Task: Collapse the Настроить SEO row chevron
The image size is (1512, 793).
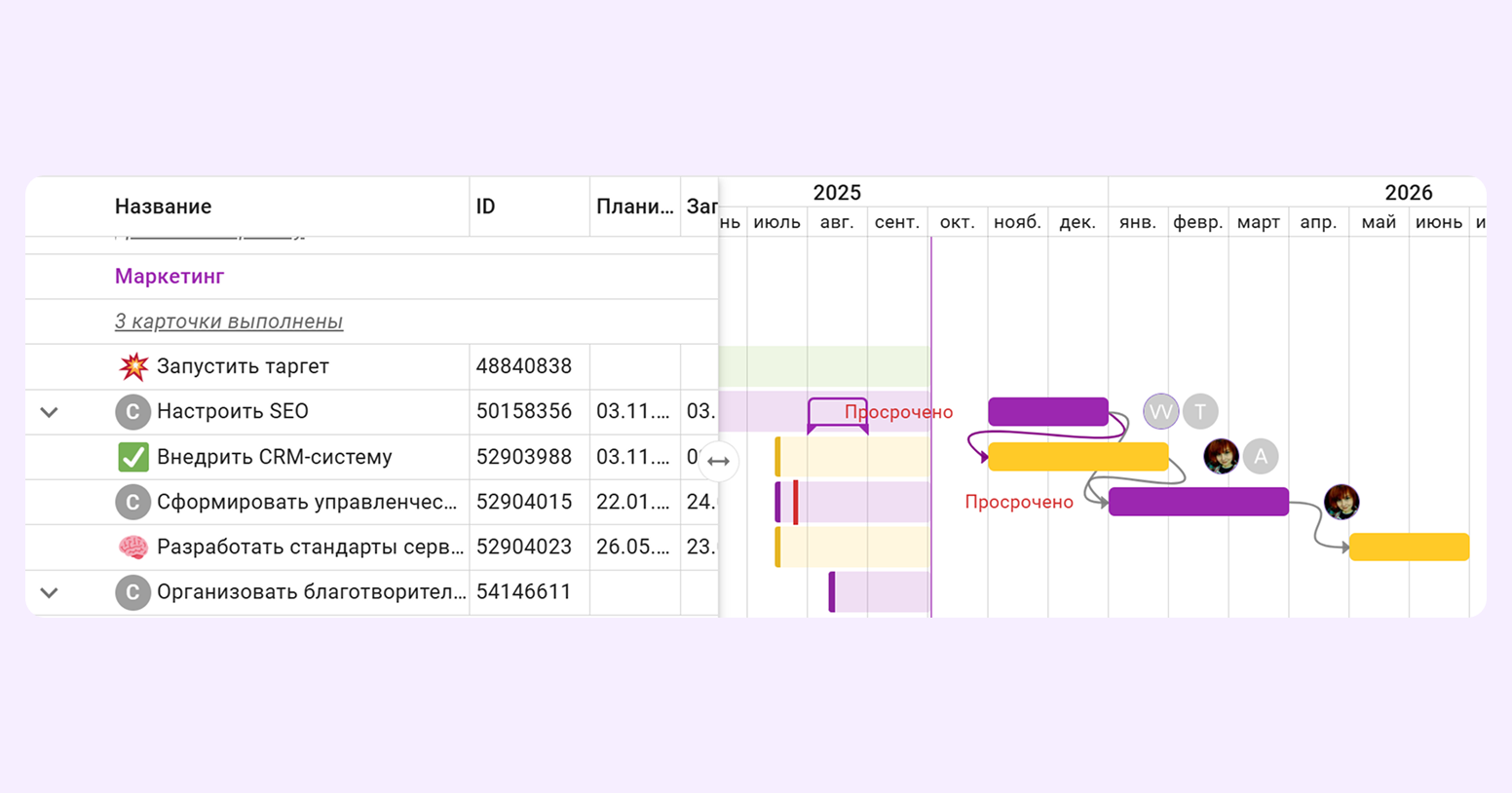Action: pos(50,412)
